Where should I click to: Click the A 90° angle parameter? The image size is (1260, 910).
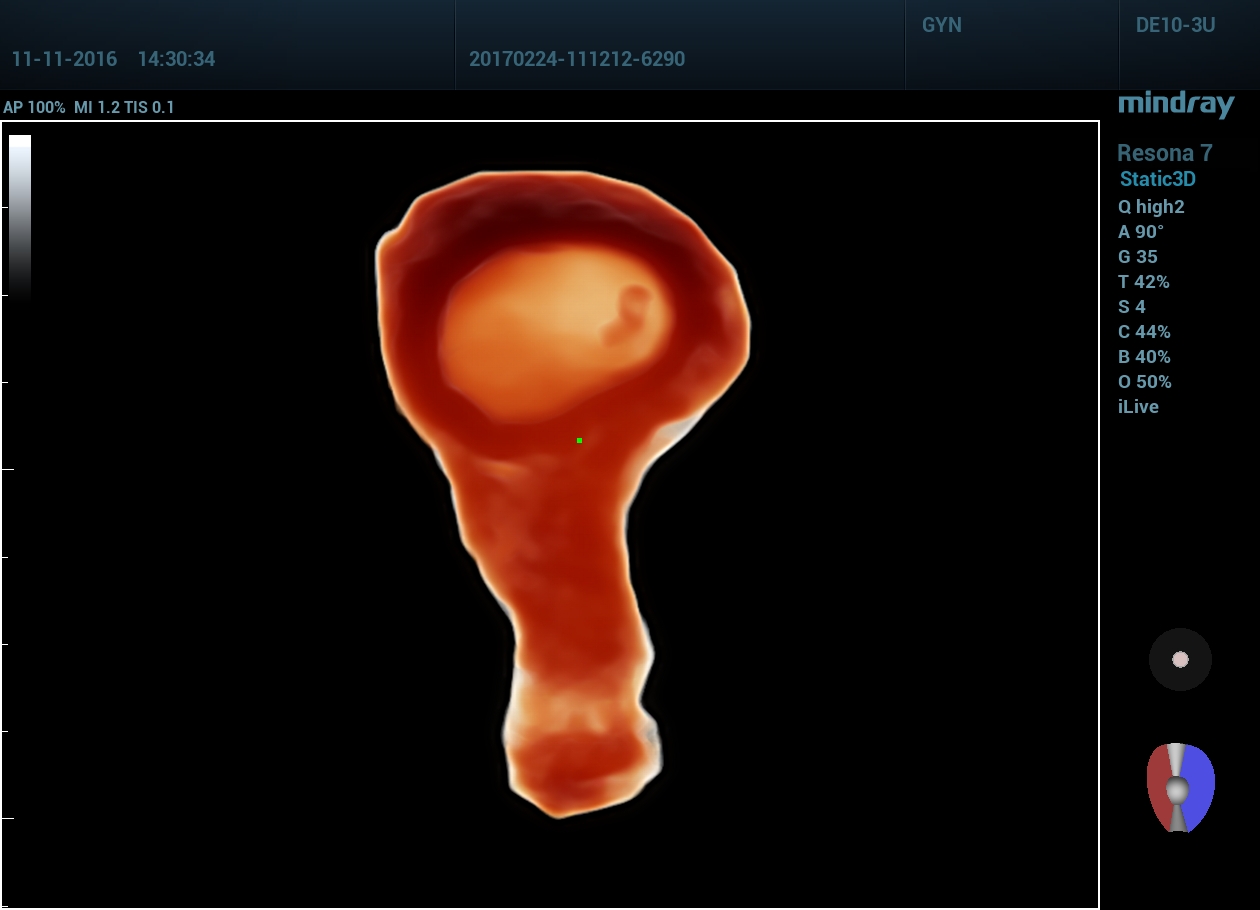(x=1141, y=232)
